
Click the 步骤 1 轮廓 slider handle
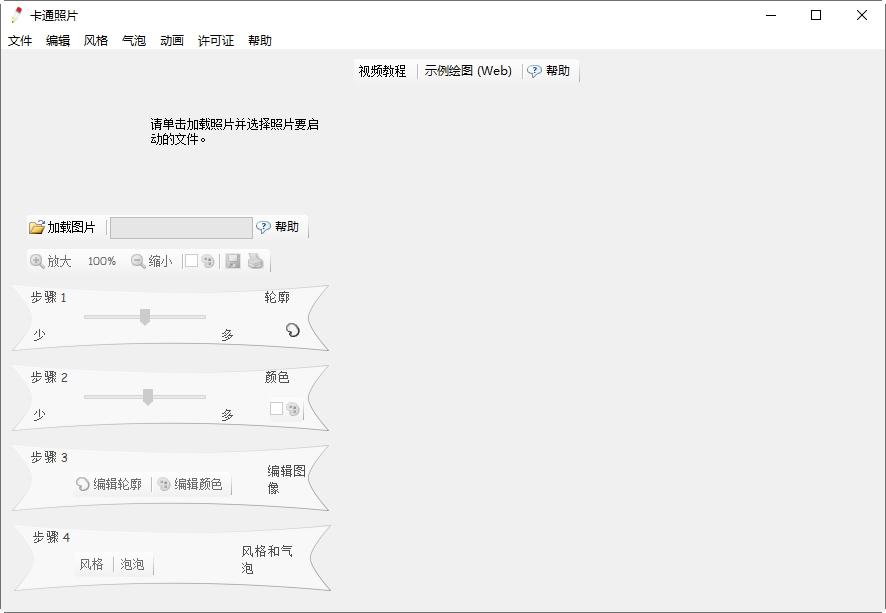[145, 317]
